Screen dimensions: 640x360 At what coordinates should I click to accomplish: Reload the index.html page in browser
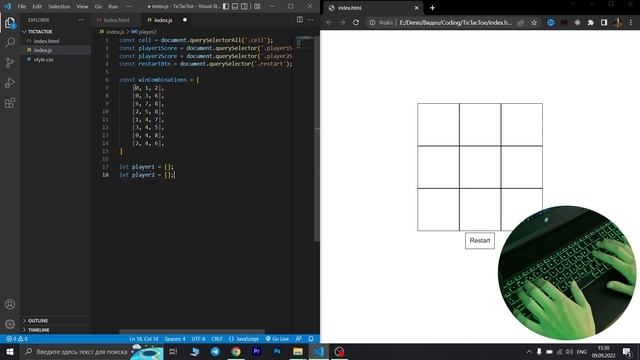[356, 22]
